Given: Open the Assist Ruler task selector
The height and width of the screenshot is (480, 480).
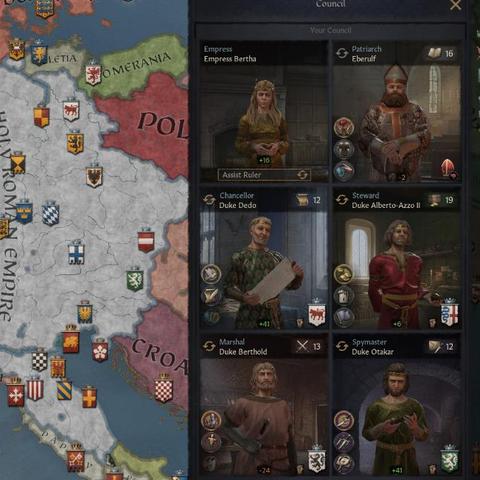Looking at the screenshot, I should click(x=264, y=175).
